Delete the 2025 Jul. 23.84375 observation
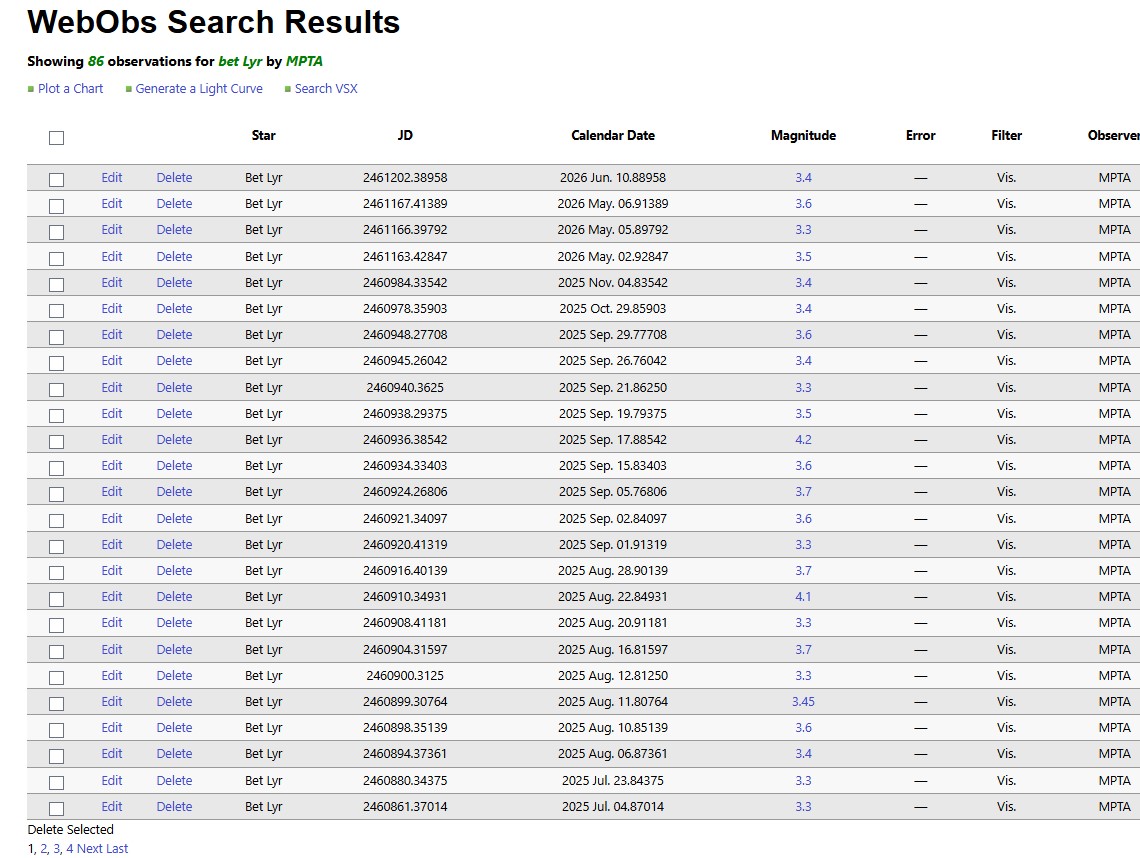The image size is (1140, 858). pyautogui.click(x=174, y=780)
